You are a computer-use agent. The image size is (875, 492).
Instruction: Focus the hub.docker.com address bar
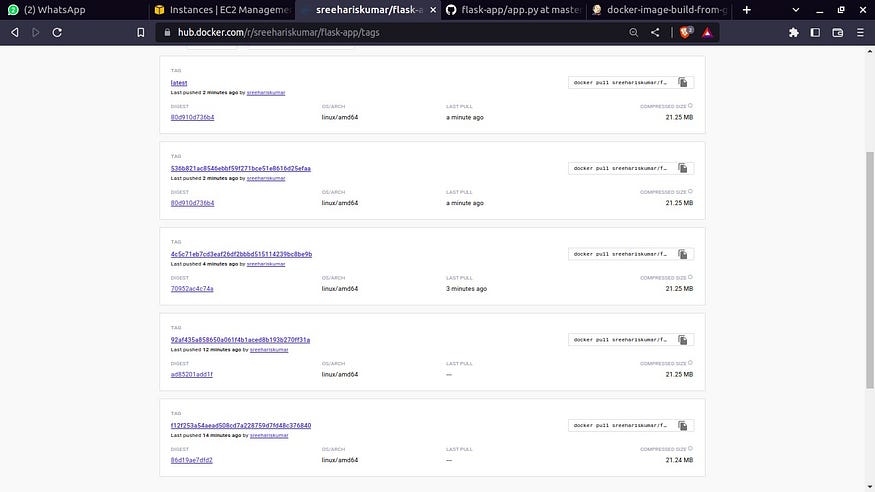click(x=391, y=33)
